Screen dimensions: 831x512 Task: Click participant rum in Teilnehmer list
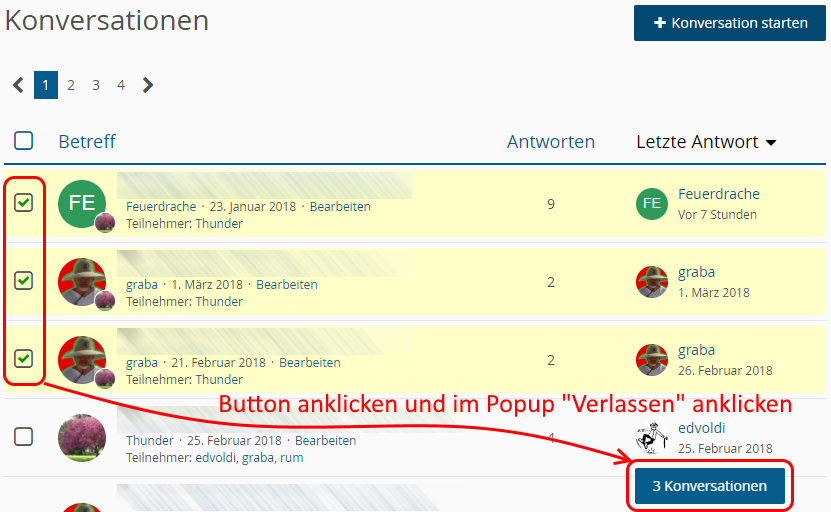pyautogui.click(x=291, y=457)
